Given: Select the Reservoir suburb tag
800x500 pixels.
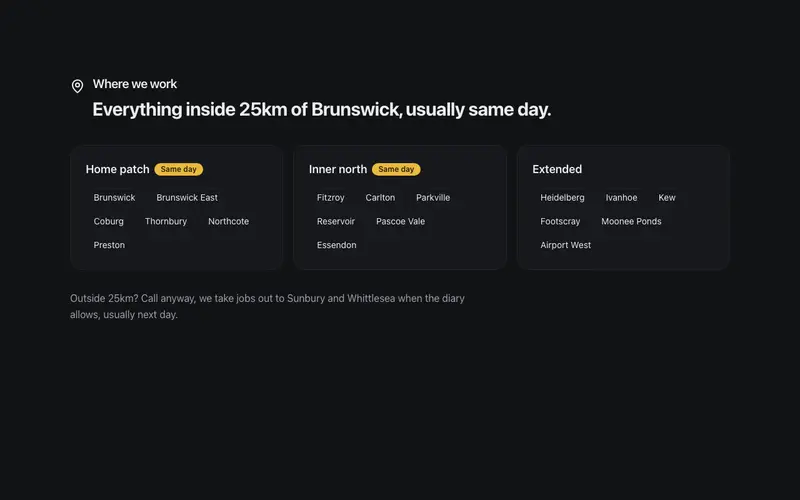Looking at the screenshot, I should (x=336, y=221).
